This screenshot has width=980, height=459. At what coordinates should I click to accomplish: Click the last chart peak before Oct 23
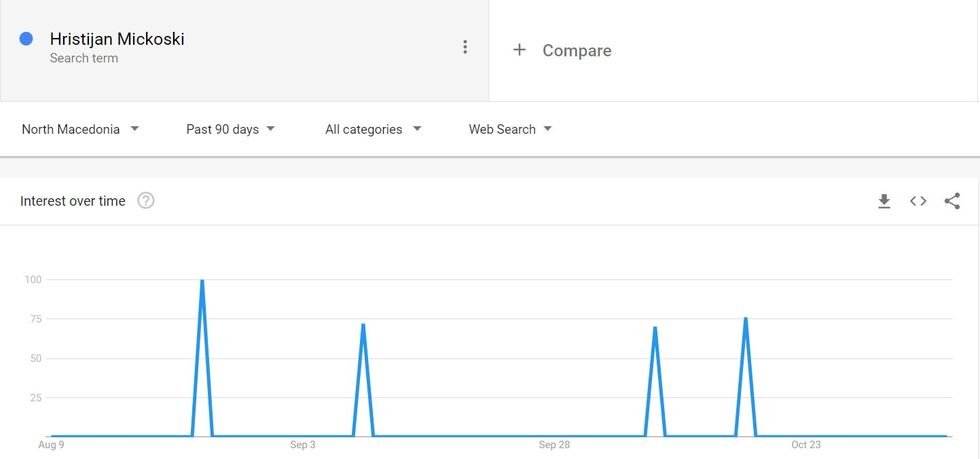tap(746, 319)
